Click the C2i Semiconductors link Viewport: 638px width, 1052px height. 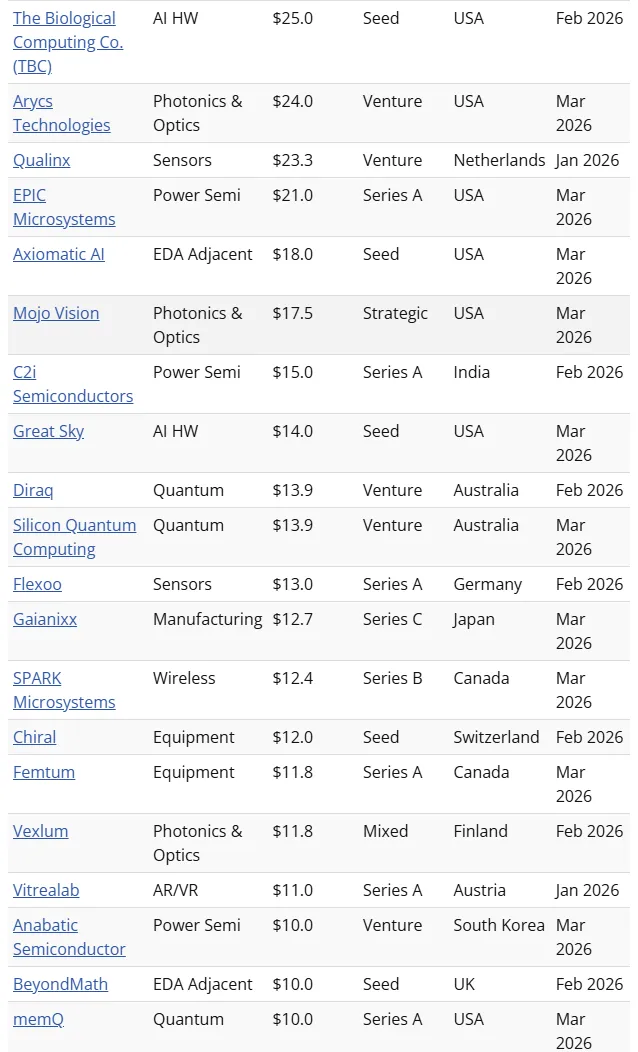[x=25, y=372]
